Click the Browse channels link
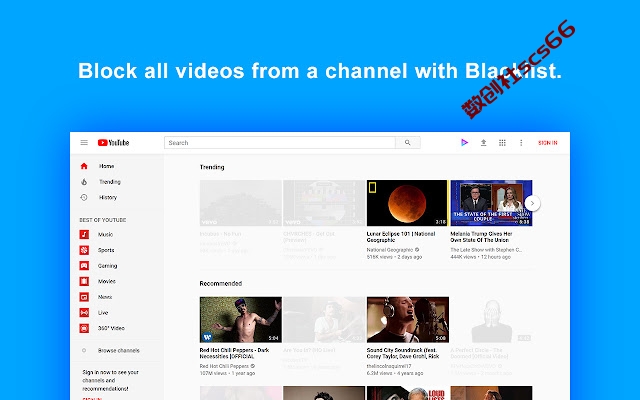This screenshot has width=640, height=400. pos(119,350)
